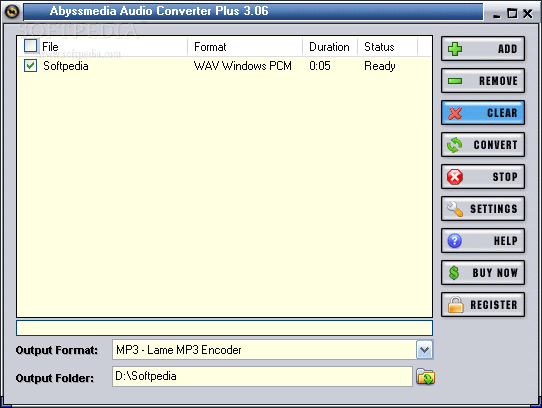Click the conversion progress bar

pos(224,328)
